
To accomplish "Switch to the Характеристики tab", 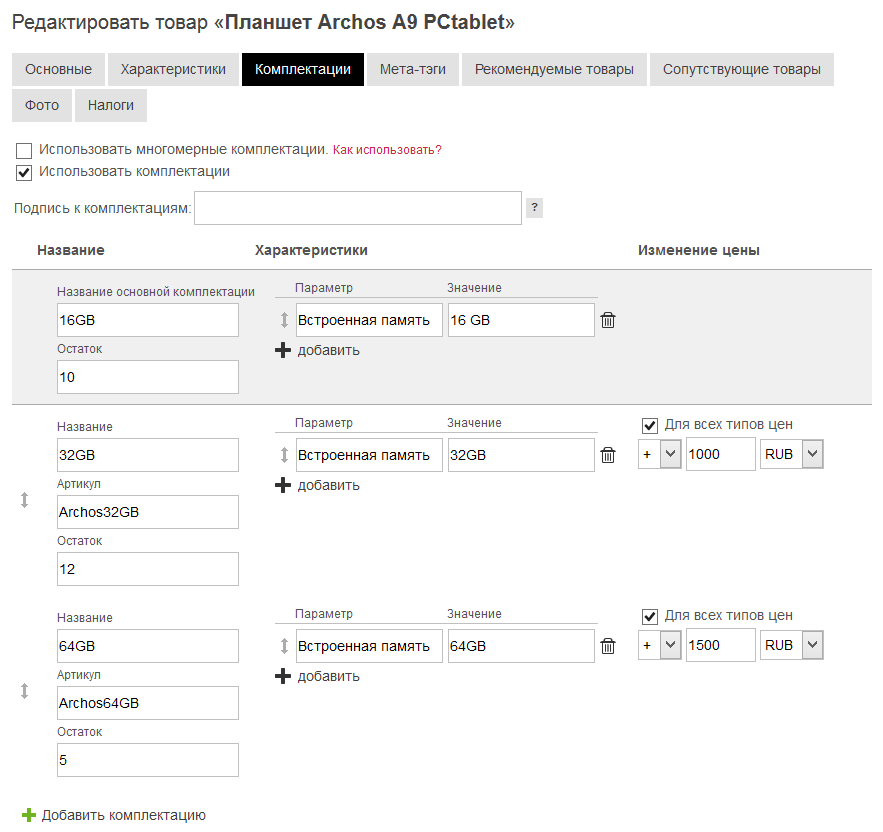I will coord(173,69).
